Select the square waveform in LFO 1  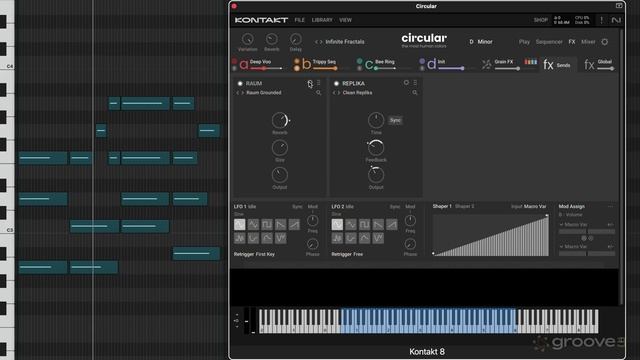click(267, 224)
